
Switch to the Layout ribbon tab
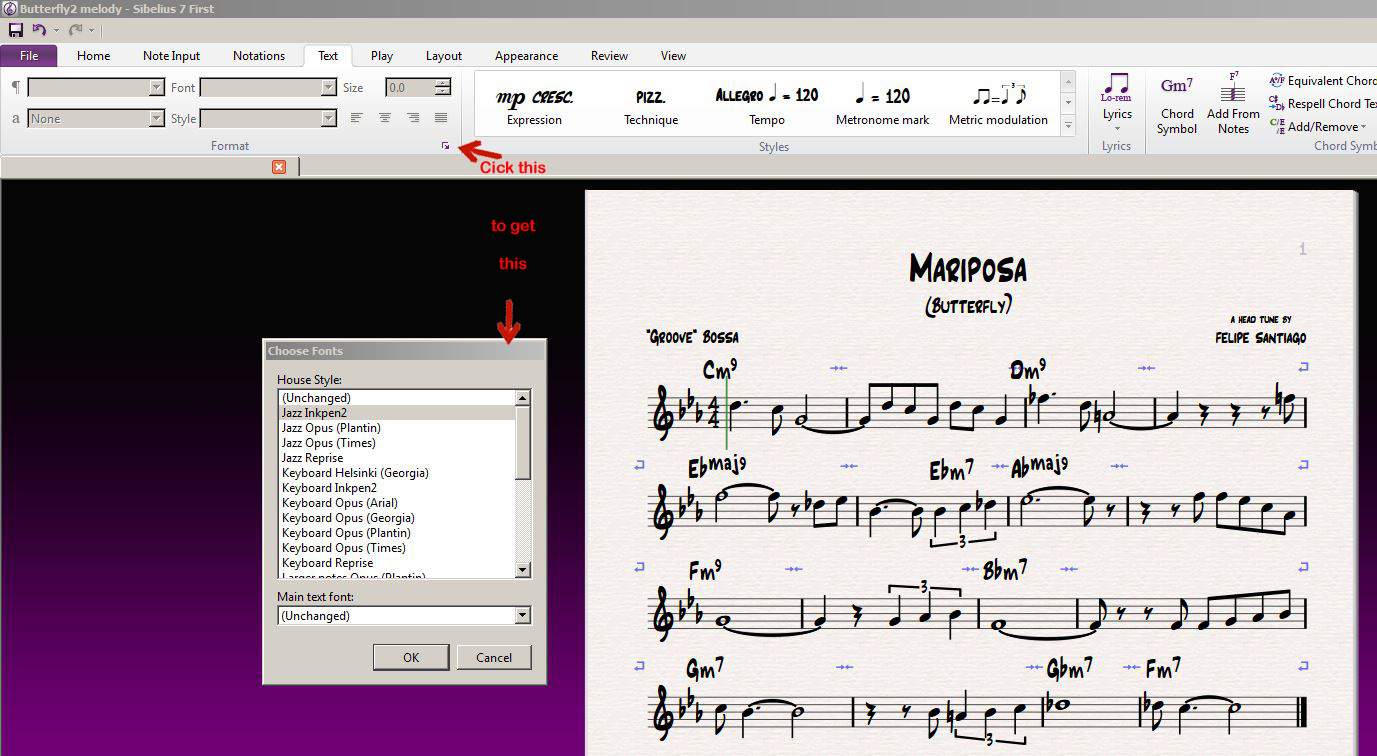point(444,56)
